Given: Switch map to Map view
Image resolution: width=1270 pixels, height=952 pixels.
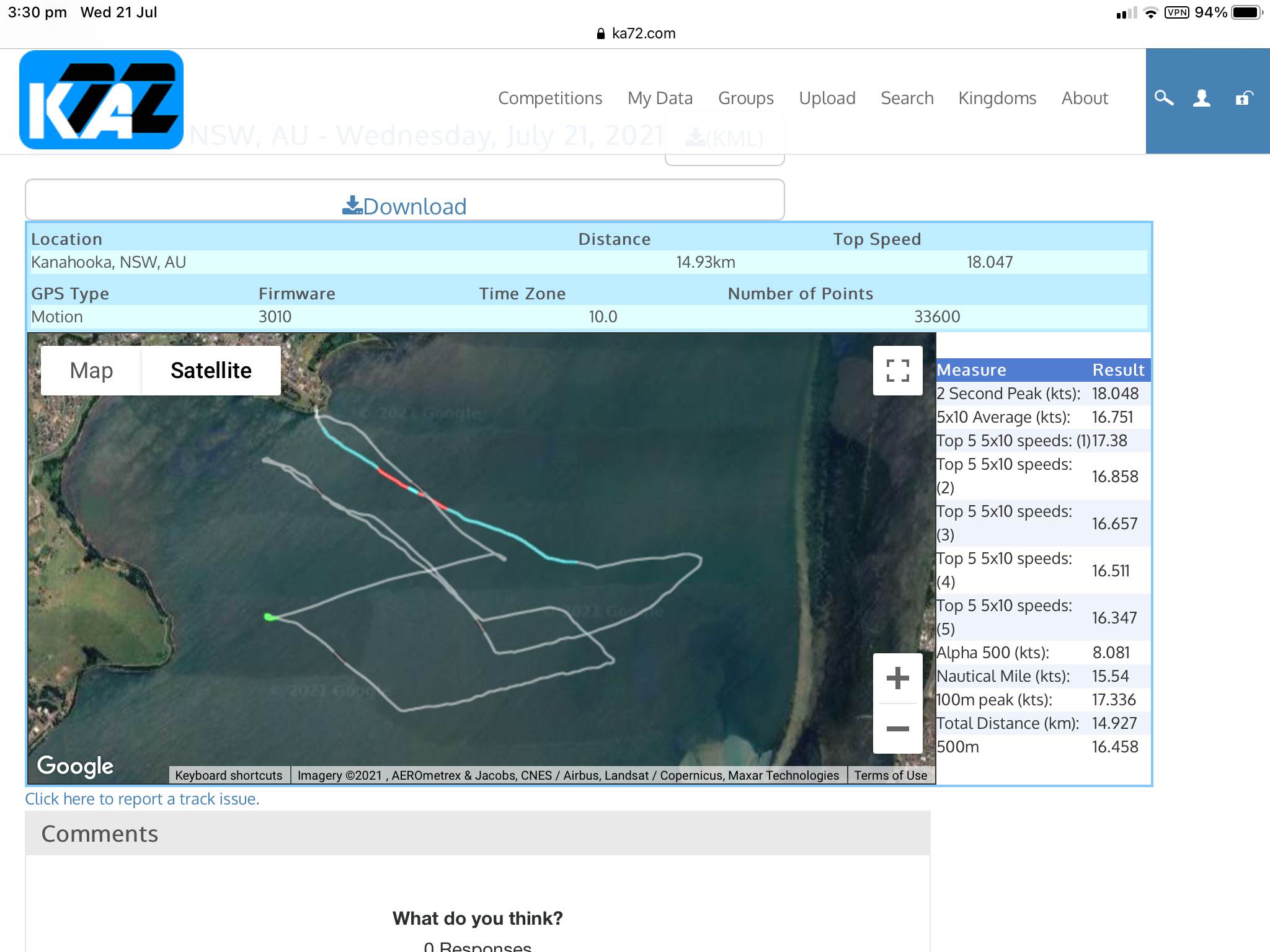Looking at the screenshot, I should click(x=91, y=371).
